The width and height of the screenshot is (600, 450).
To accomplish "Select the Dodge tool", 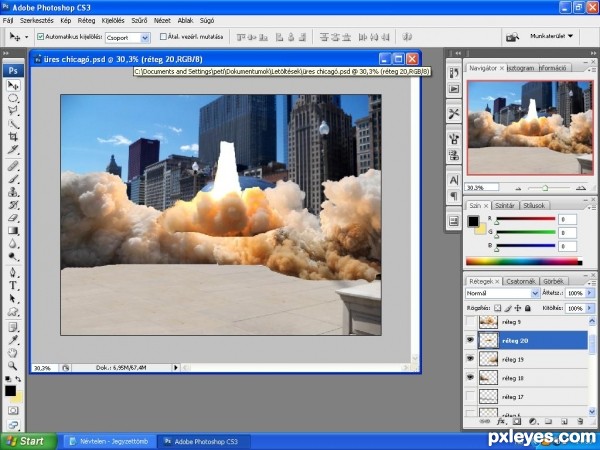I will pos(13,256).
